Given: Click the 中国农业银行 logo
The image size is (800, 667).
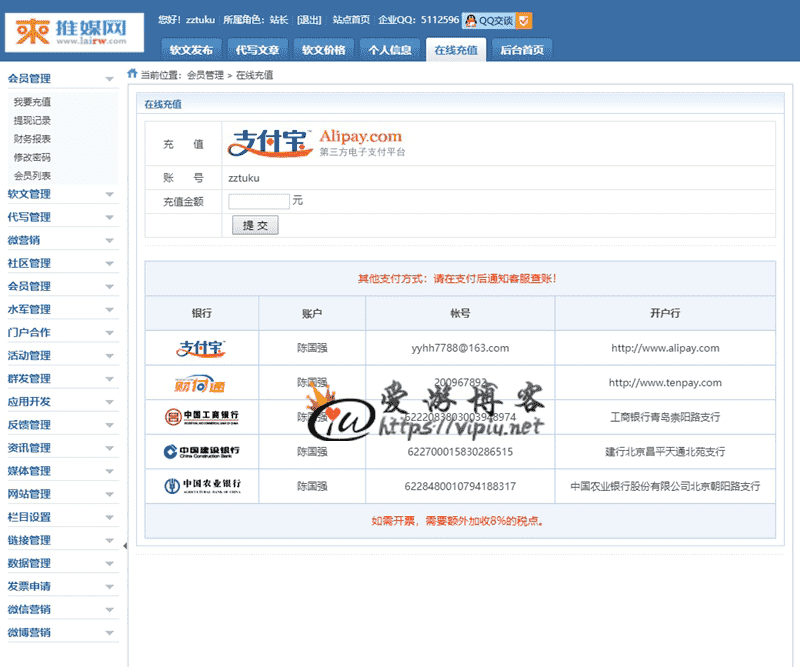Looking at the screenshot, I should (x=202, y=486).
